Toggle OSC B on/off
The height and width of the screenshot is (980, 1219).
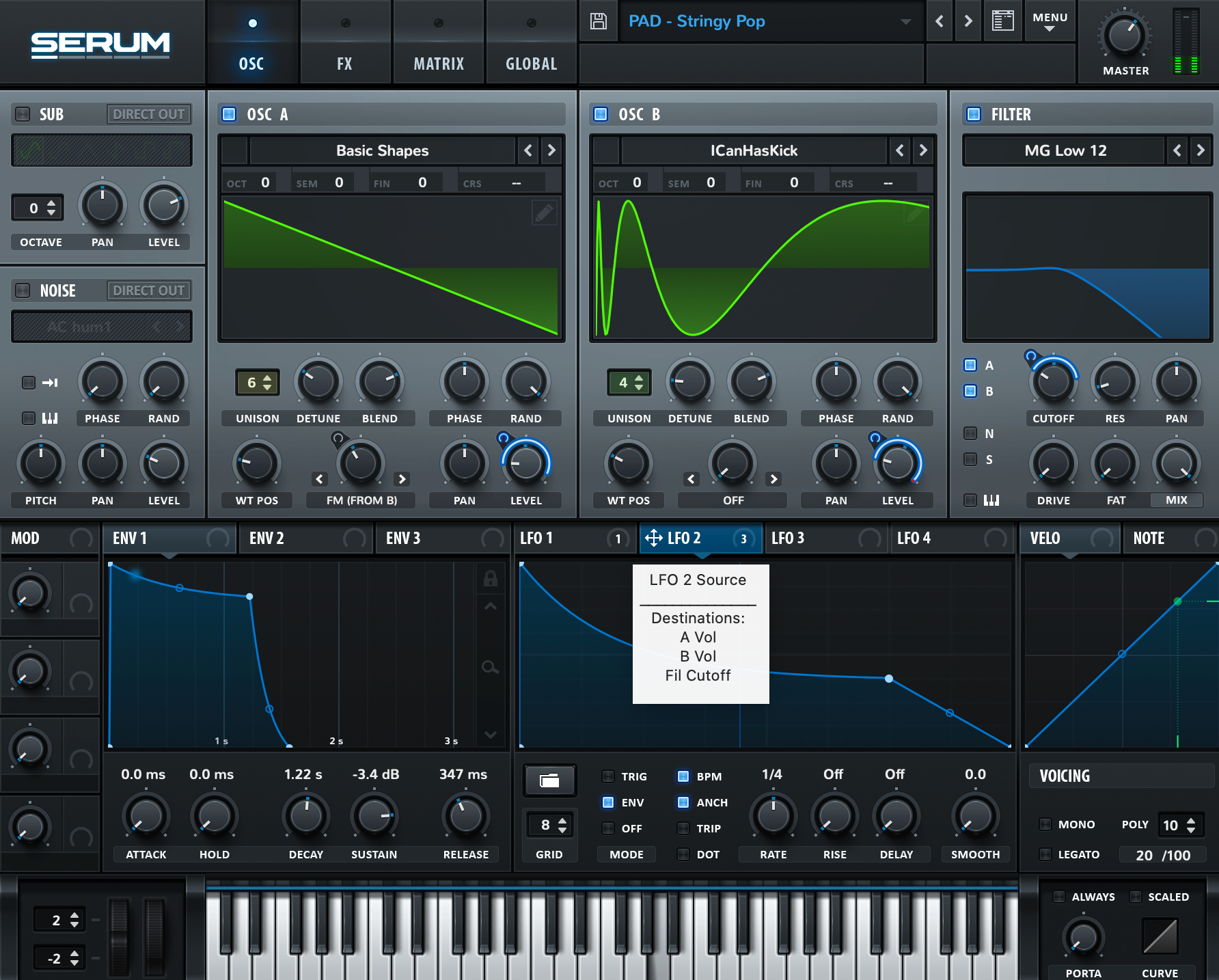pyautogui.click(x=601, y=114)
